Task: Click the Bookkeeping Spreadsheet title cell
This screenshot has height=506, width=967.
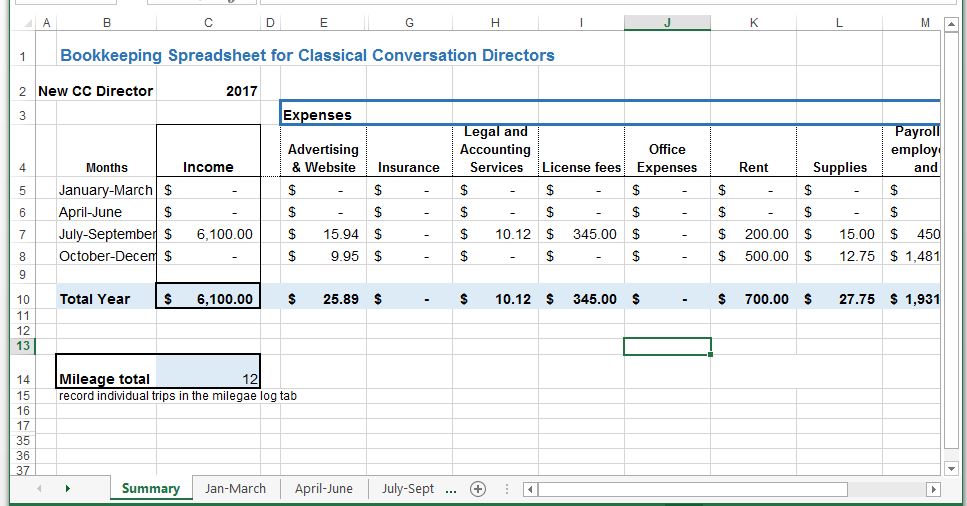Action: pyautogui.click(x=307, y=56)
